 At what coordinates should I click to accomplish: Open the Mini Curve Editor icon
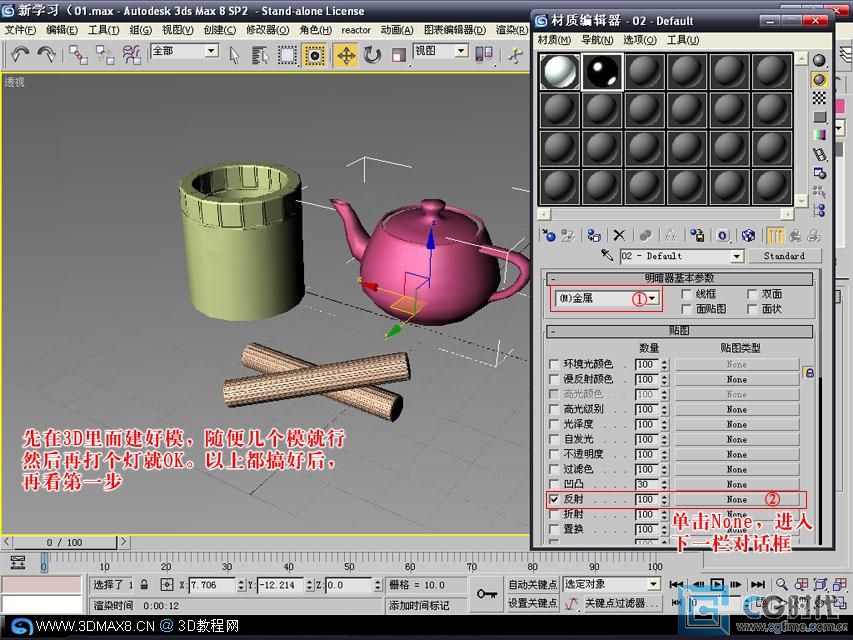tap(17, 562)
